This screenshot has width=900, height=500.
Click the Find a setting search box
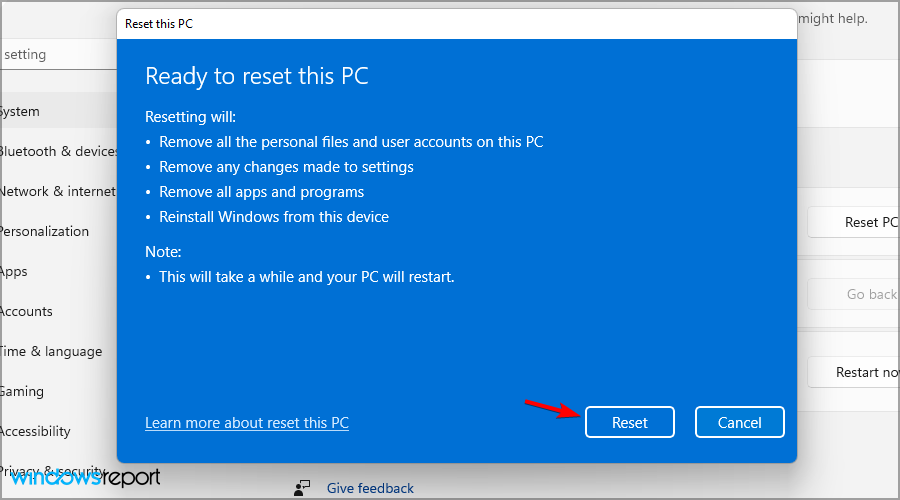tap(50, 55)
